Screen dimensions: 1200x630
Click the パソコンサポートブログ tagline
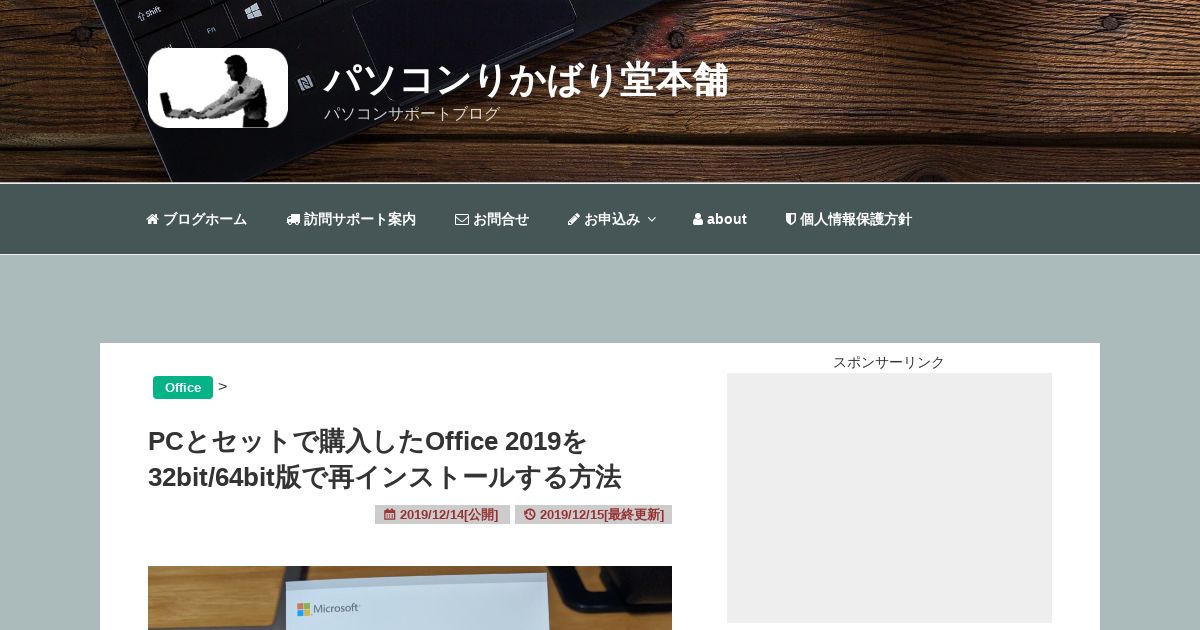tap(411, 114)
